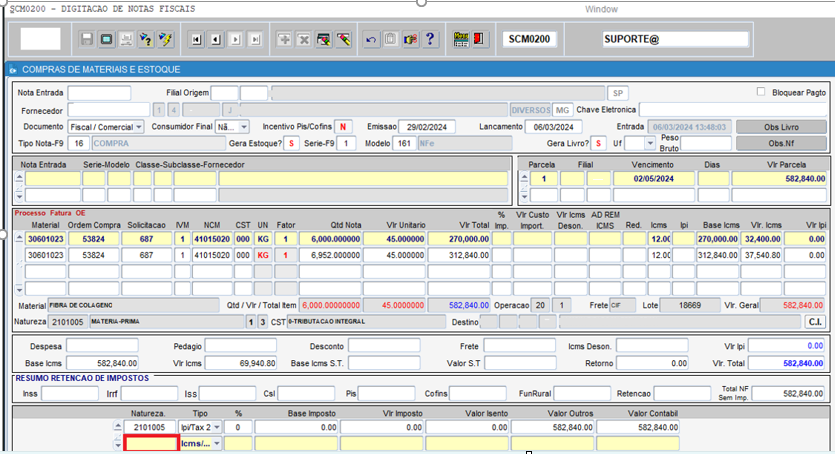
Task: Click the red Exit door icon
Action: [x=479, y=39]
